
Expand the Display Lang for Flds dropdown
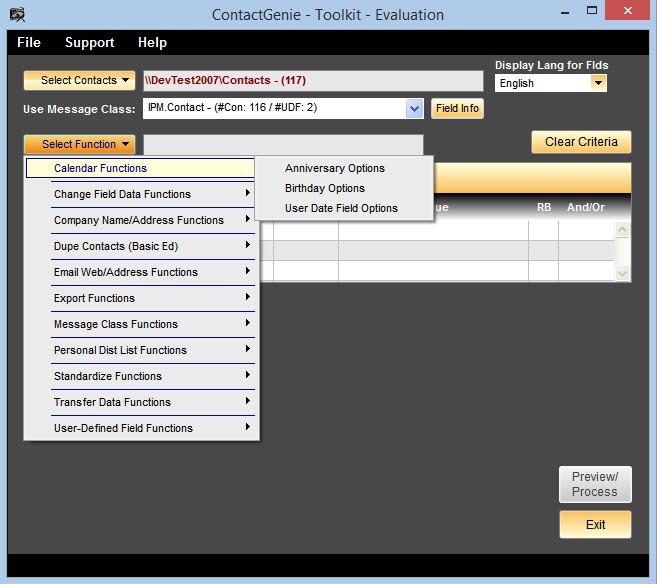pyautogui.click(x=598, y=83)
